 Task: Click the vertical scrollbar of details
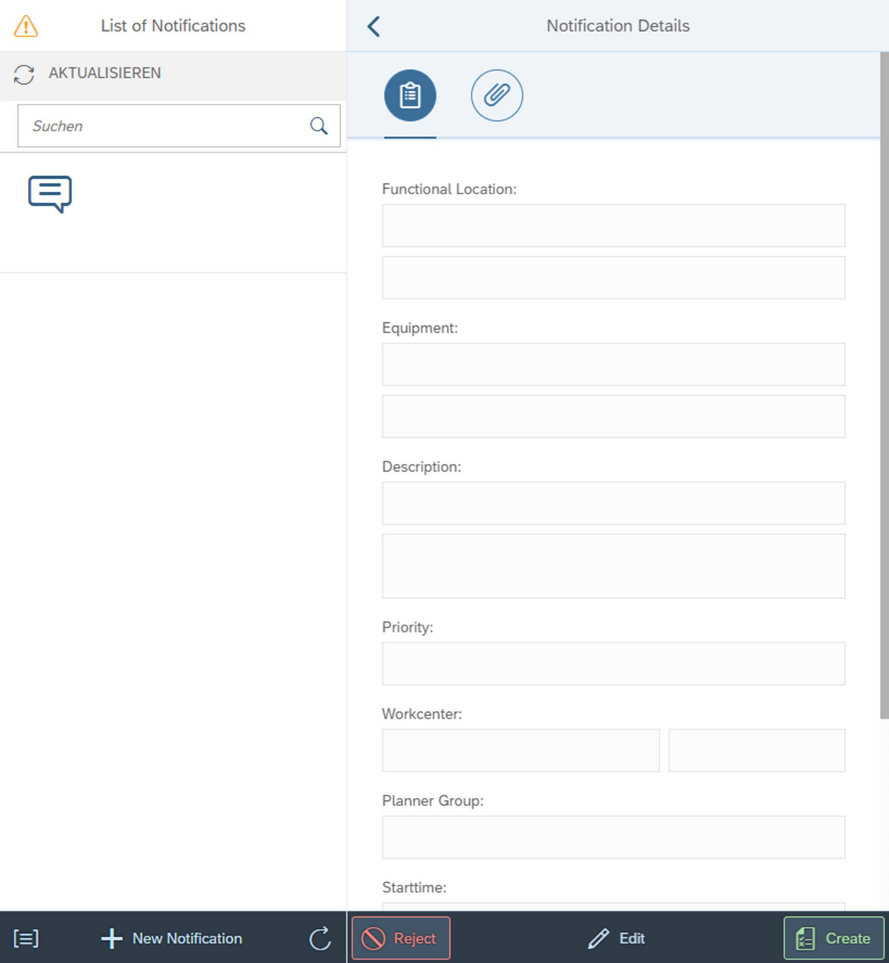[x=883, y=400]
